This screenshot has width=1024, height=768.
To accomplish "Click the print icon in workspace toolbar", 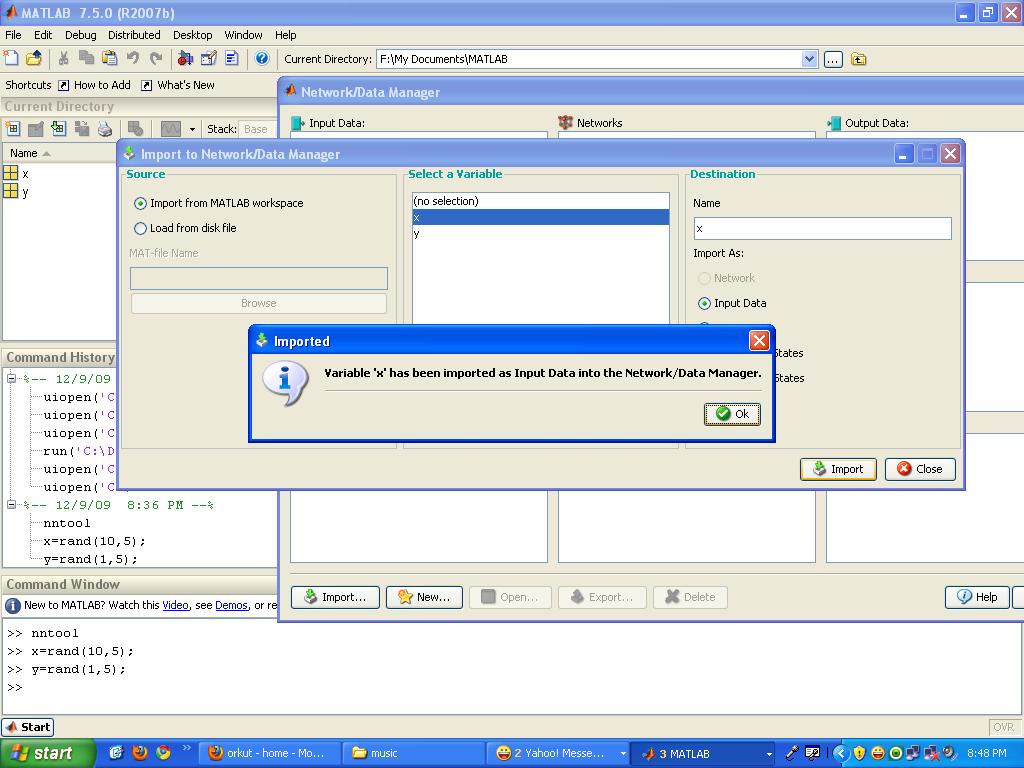I will [x=104, y=129].
